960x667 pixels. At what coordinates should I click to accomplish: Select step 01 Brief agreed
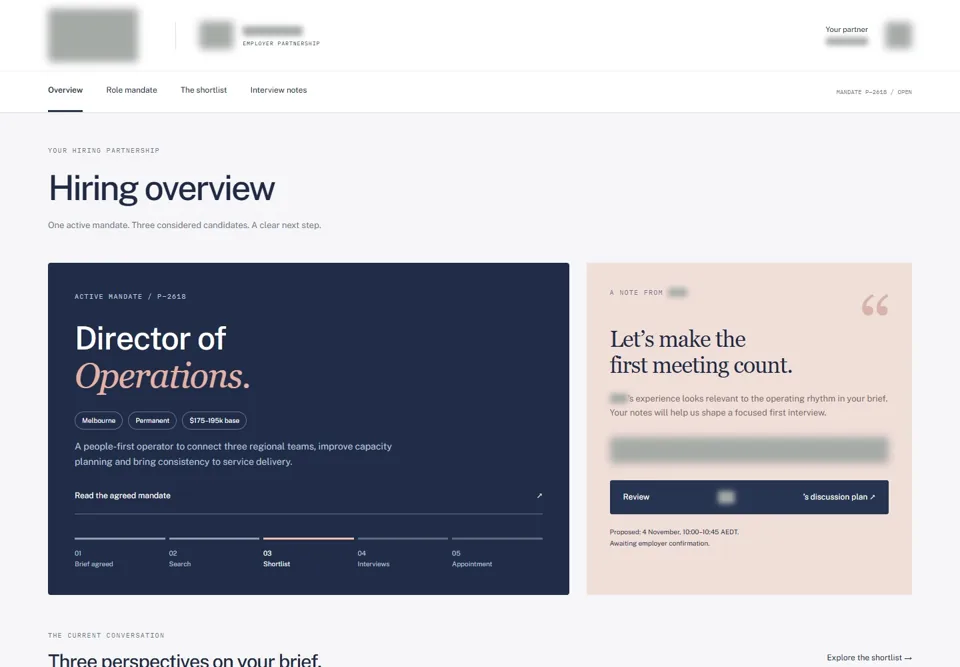pos(120,553)
